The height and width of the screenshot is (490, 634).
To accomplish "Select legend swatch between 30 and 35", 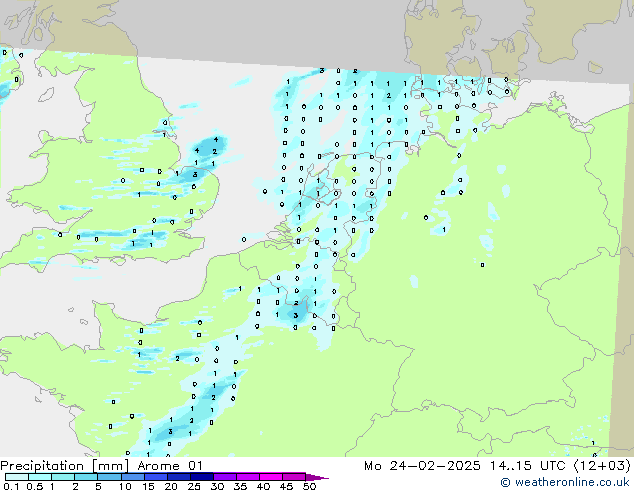I will pos(224,477).
